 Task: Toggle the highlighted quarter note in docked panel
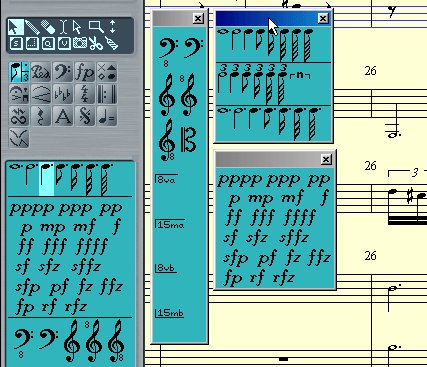46,179
